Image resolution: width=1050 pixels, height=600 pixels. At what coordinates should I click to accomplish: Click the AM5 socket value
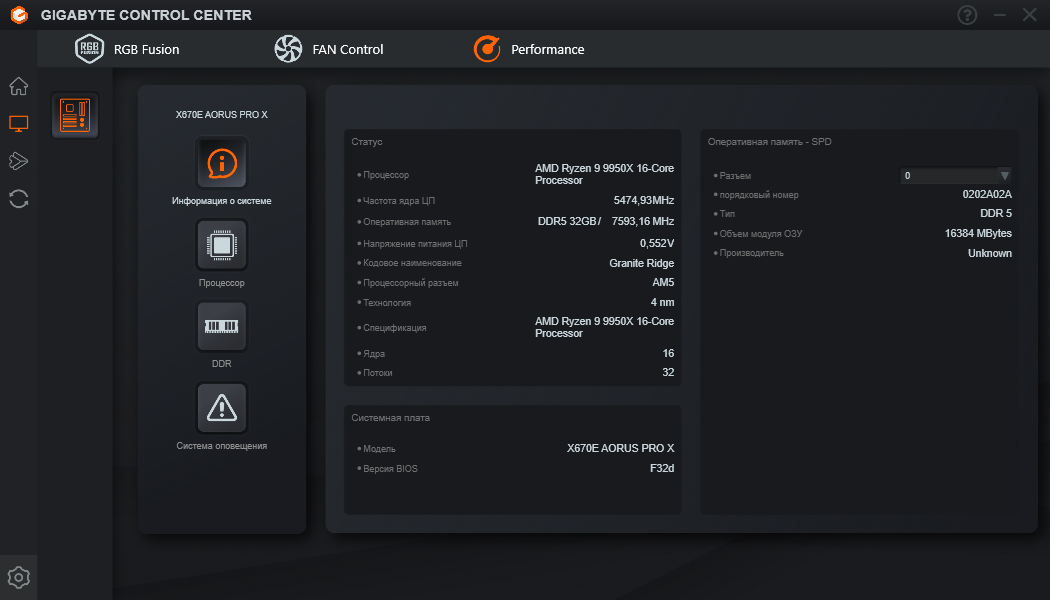[663, 283]
